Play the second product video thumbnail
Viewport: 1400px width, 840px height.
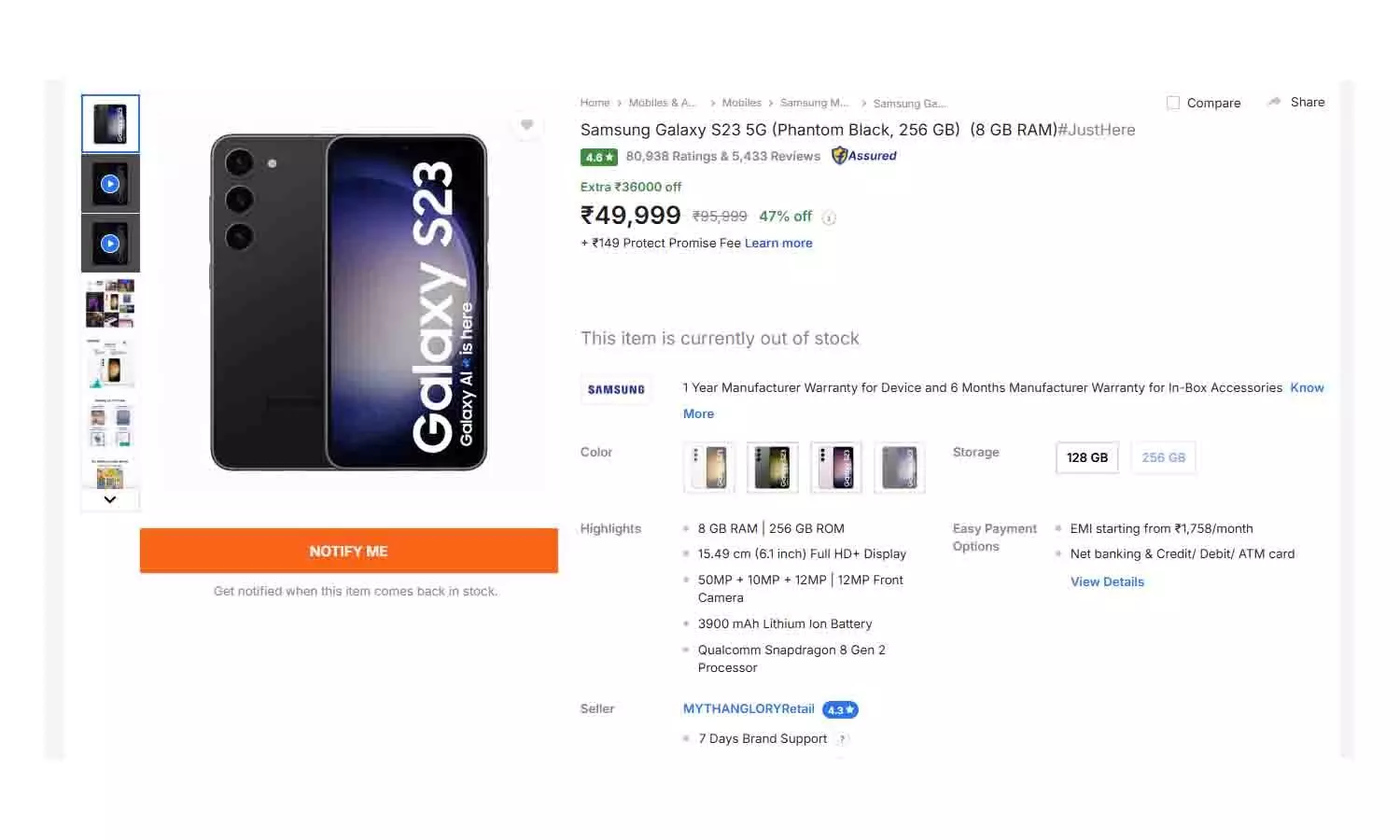pyautogui.click(x=109, y=243)
